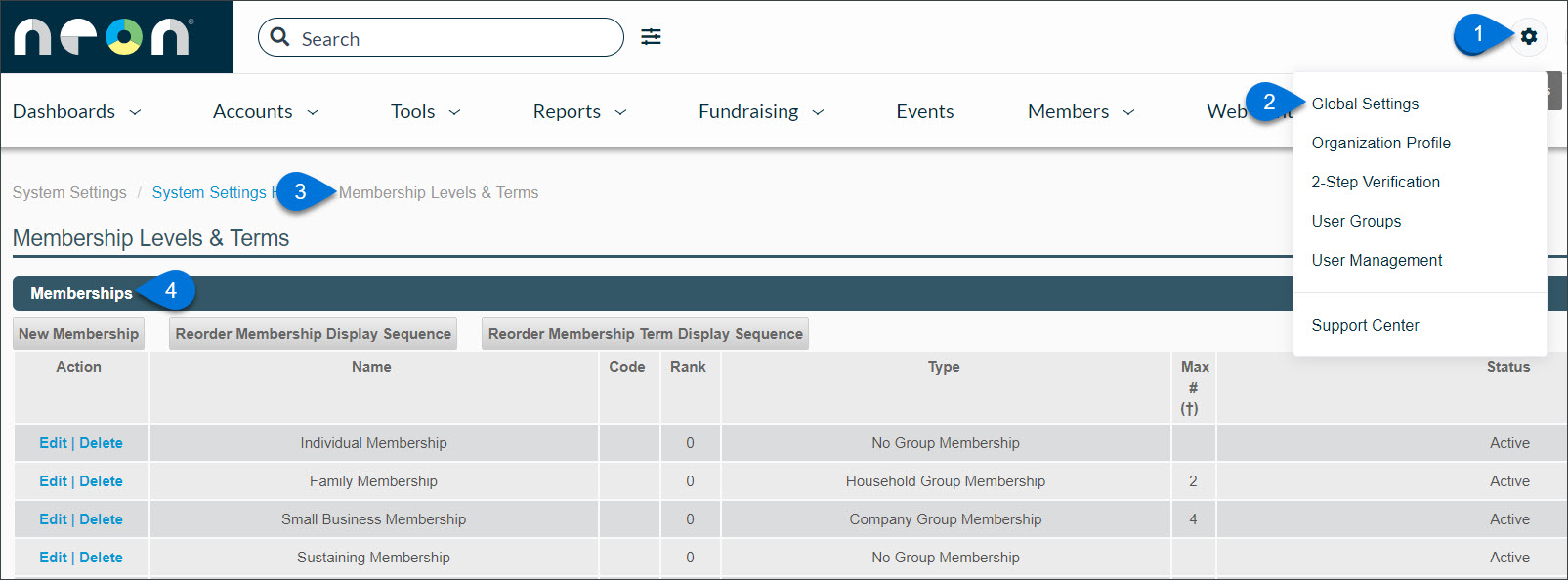Screen dimensions: 1568x580
Task: Open the Events menu item
Action: (x=925, y=111)
